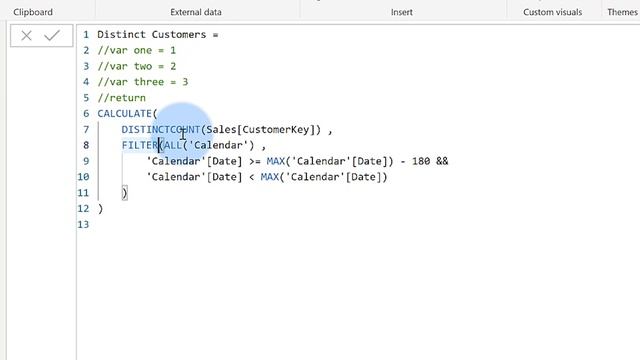Click the MAX function on line 9
The width and height of the screenshot is (640, 360).
tap(276, 161)
